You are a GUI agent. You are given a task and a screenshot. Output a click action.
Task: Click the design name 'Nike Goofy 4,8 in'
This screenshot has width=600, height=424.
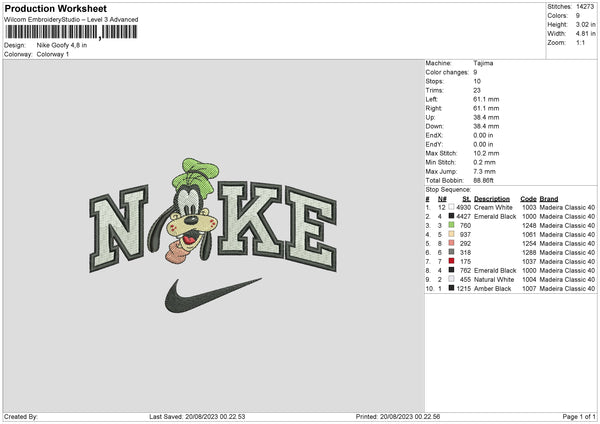(62, 45)
